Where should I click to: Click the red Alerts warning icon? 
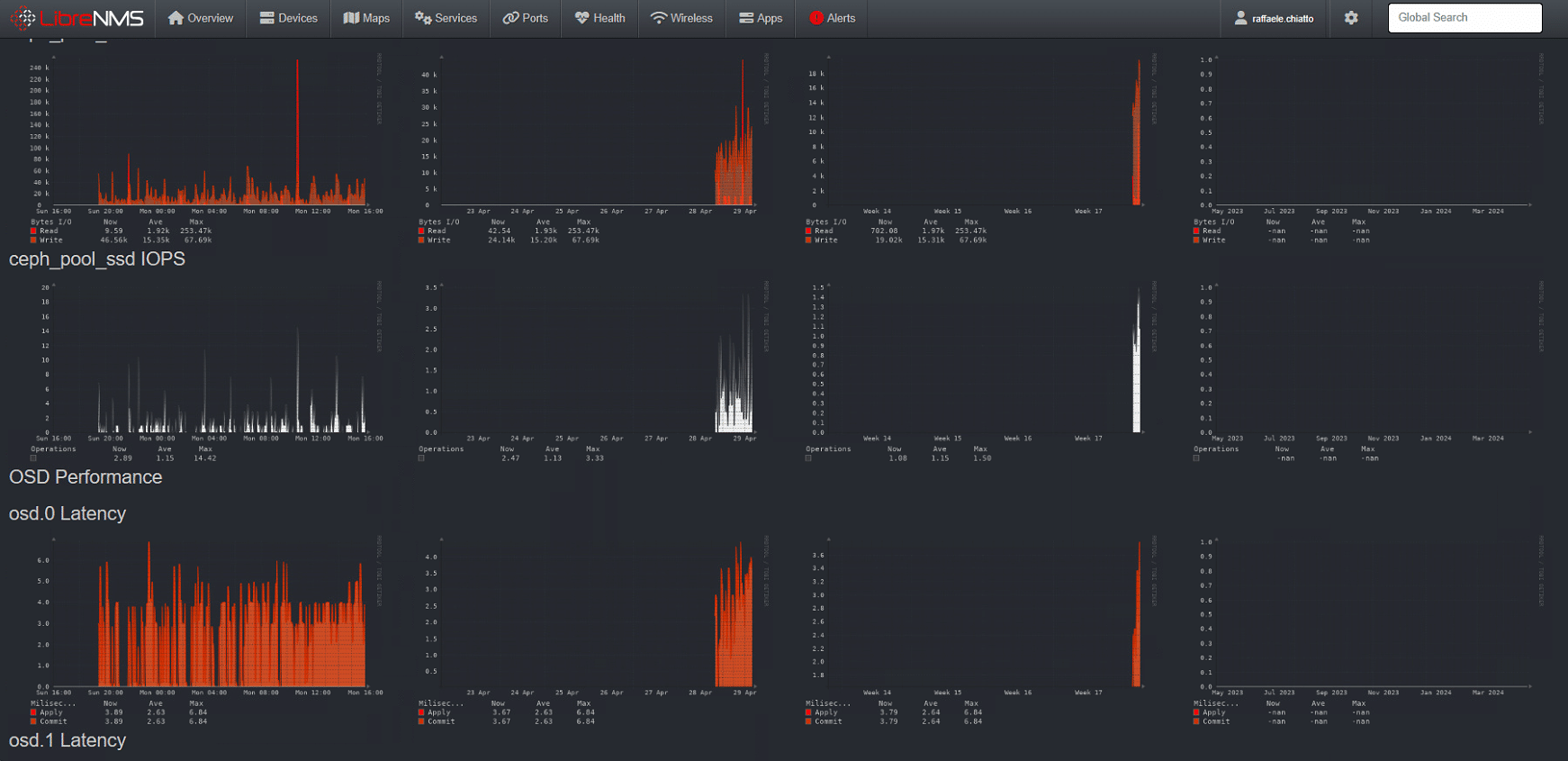coord(816,18)
